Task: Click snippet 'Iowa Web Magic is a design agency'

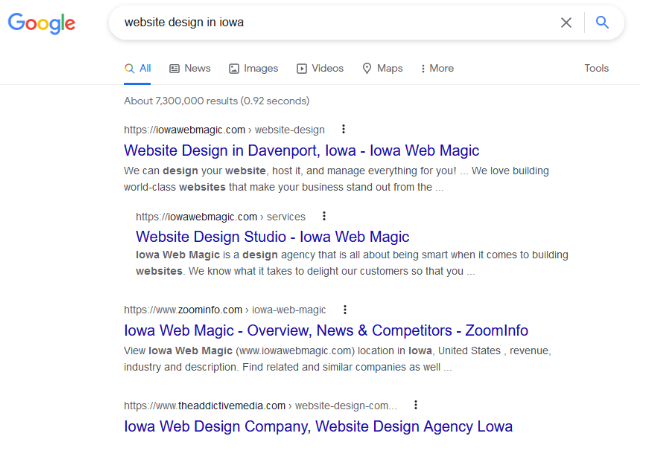Action: [352, 263]
